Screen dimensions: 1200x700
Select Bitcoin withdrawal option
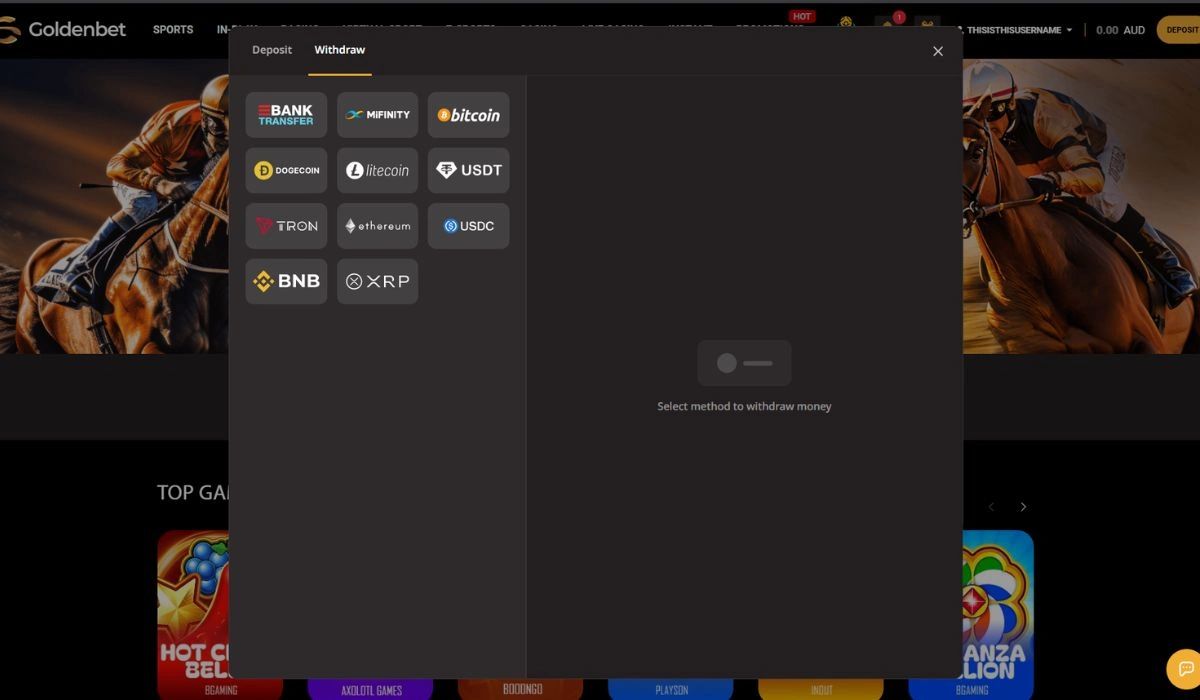point(468,115)
